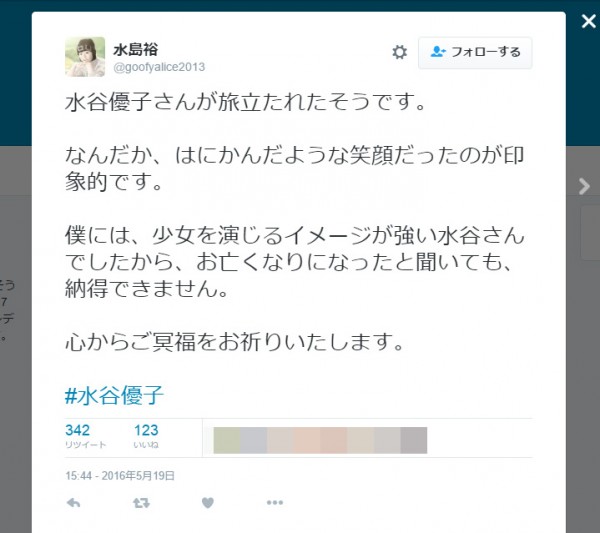Screen dimensions: 600x533
Task: Close the tweet overlay with X
Action: click(x=589, y=21)
